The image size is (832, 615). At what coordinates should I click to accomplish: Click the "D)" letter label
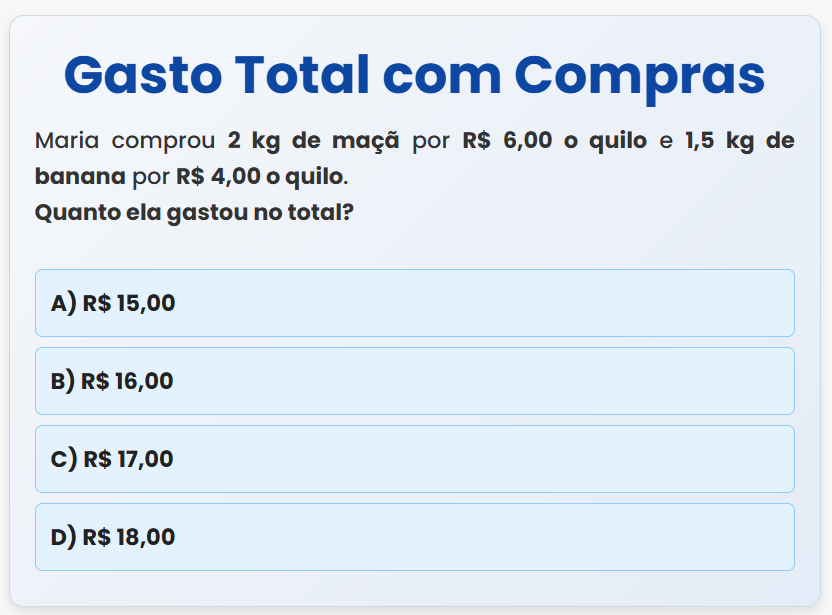63,537
